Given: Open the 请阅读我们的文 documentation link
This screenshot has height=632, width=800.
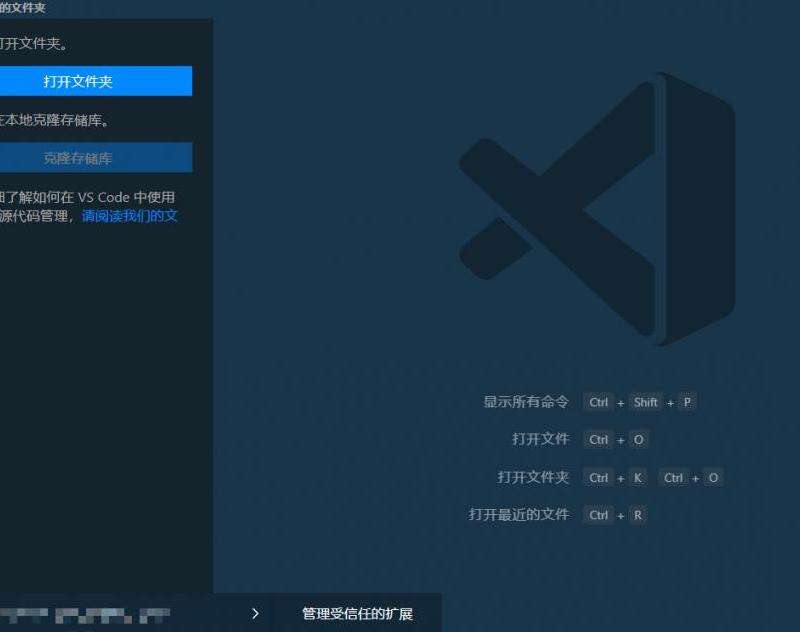Looking at the screenshot, I should [x=130, y=216].
